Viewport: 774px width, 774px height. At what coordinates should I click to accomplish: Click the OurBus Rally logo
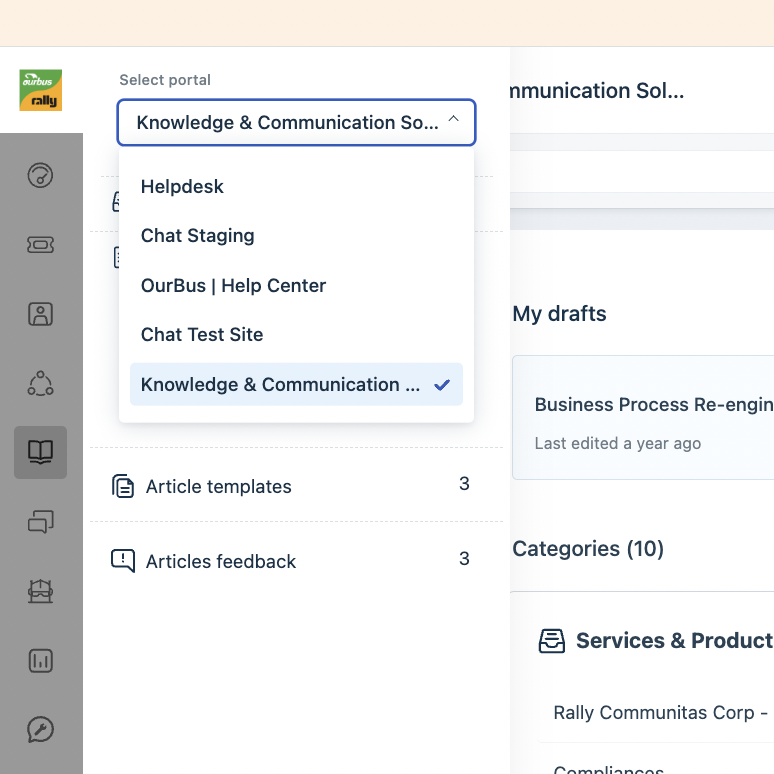coord(41,90)
